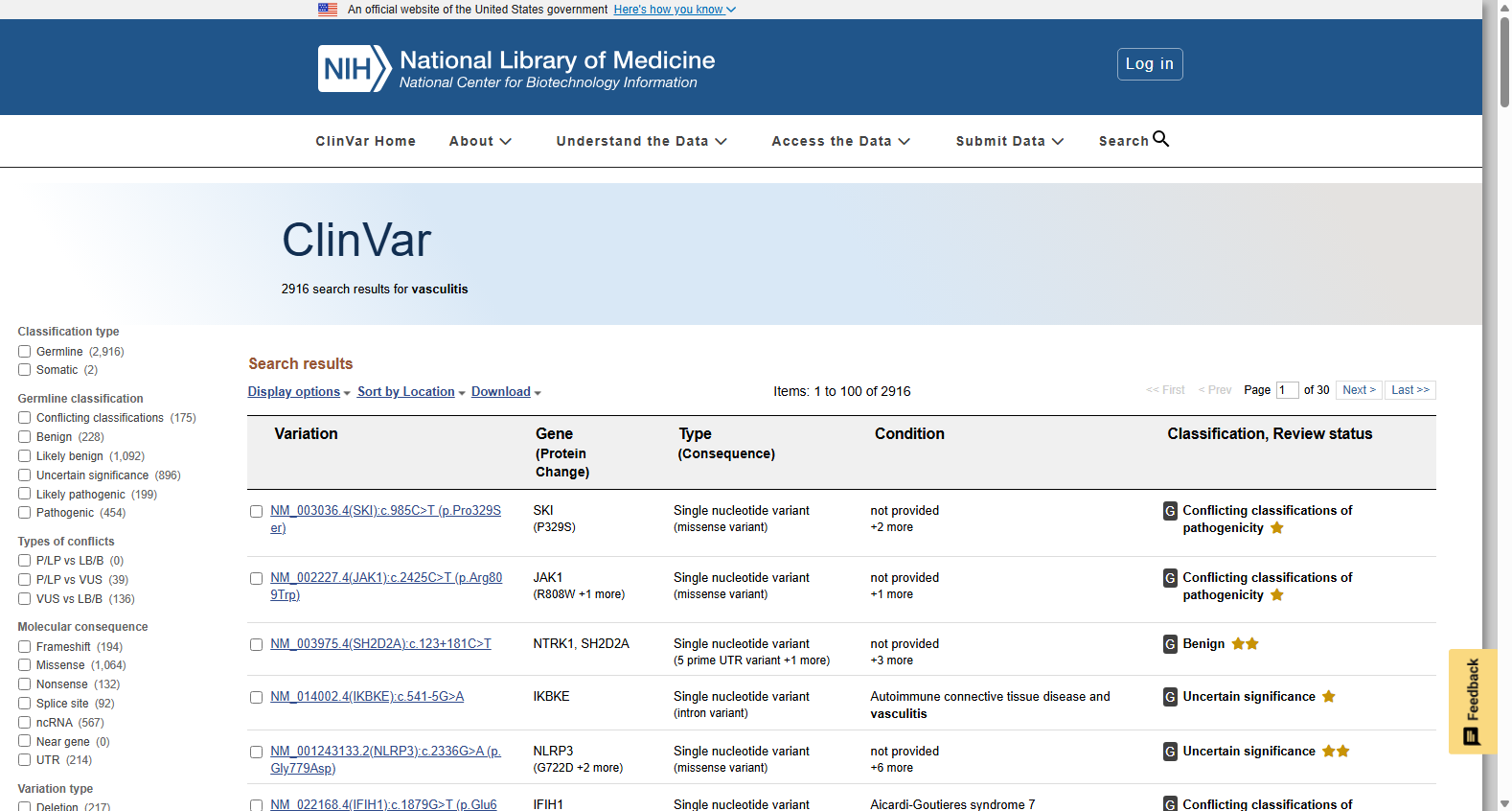Jump to Last results page
The height and width of the screenshot is (811, 1512).
click(1410, 390)
